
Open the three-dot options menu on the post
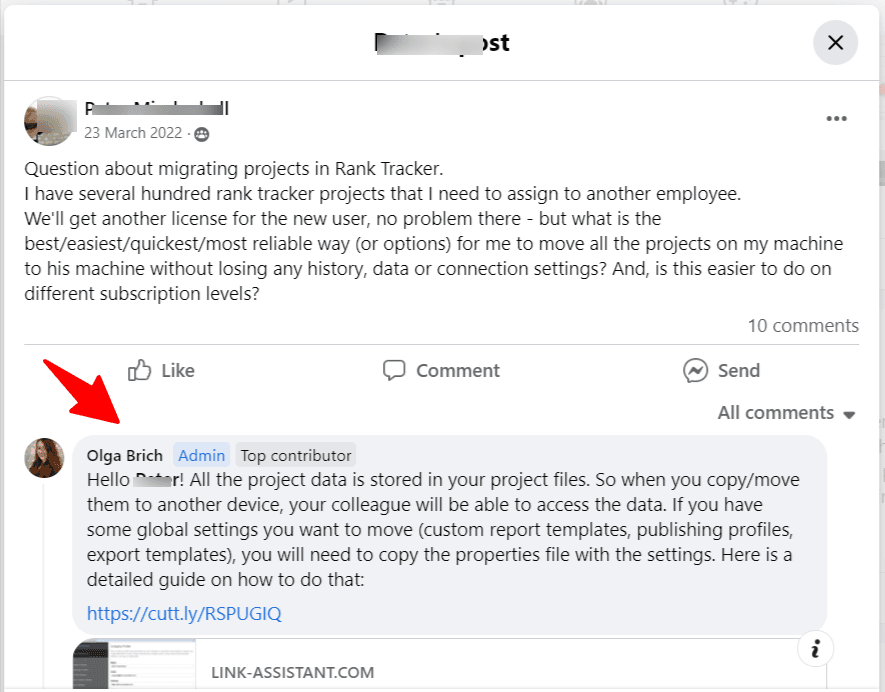pos(836,118)
